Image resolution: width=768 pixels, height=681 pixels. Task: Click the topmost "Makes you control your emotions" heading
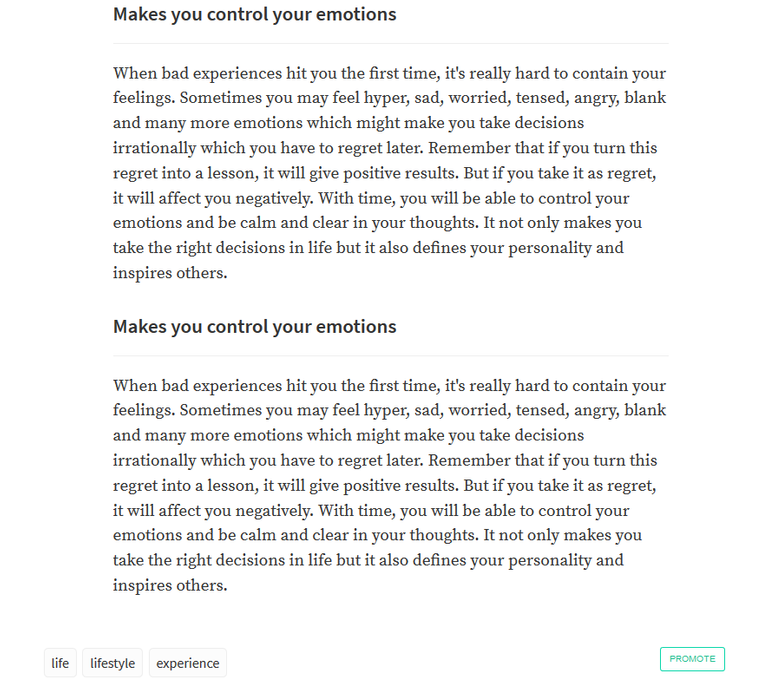(254, 15)
